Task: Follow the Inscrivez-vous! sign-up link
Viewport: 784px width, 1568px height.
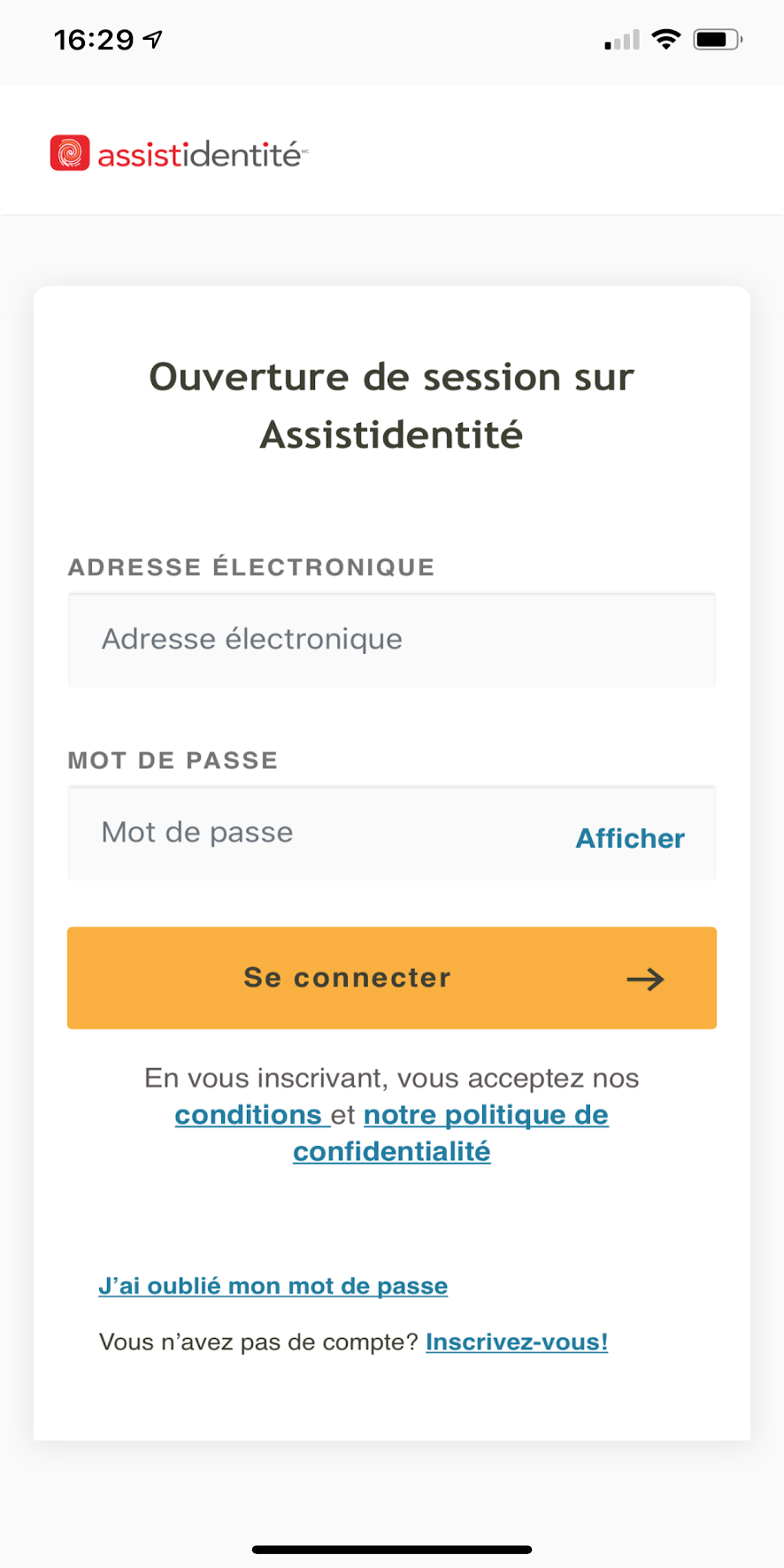Action: pos(517,1341)
